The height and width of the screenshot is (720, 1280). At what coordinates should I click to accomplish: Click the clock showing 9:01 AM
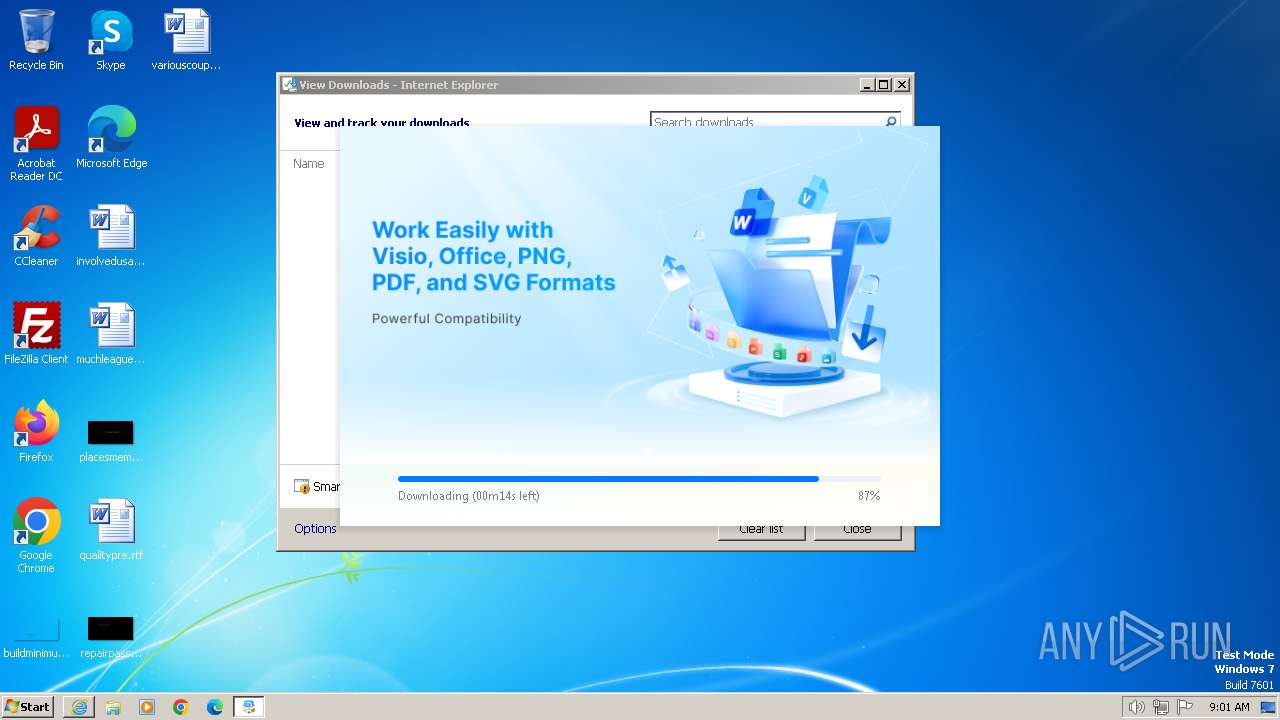tap(1229, 707)
